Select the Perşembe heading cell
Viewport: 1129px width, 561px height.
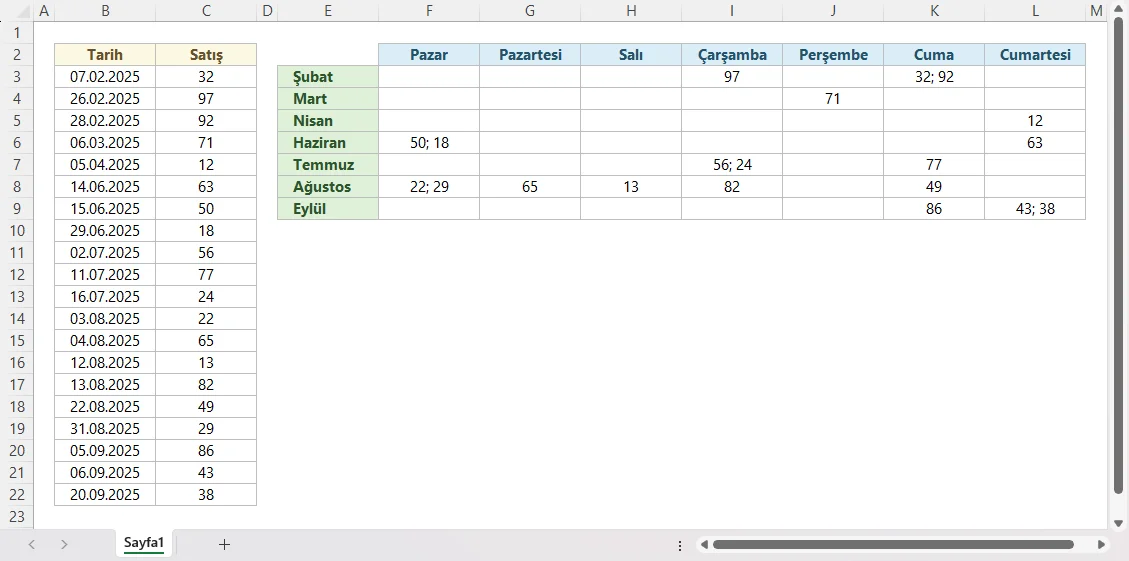pos(833,55)
